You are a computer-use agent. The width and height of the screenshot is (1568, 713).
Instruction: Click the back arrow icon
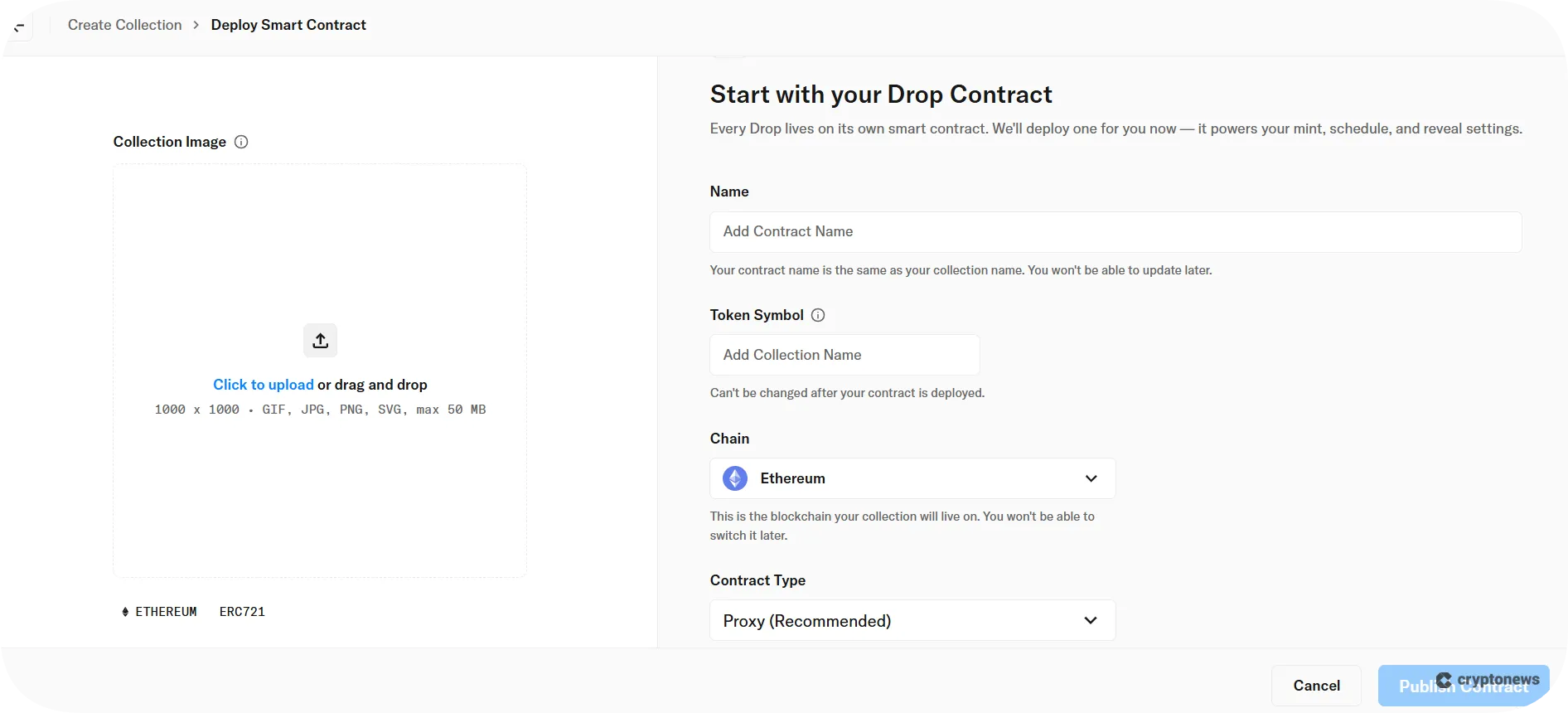[x=17, y=26]
